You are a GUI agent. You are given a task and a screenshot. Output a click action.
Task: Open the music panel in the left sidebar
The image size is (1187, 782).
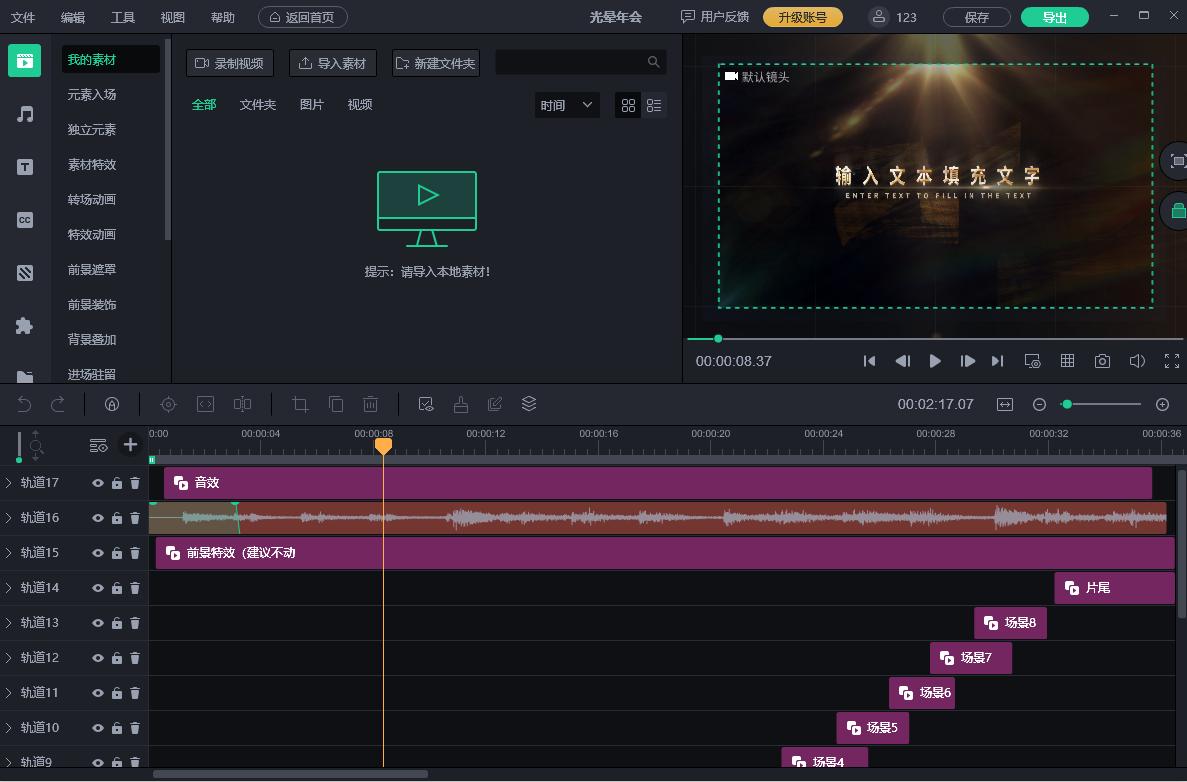[24, 114]
